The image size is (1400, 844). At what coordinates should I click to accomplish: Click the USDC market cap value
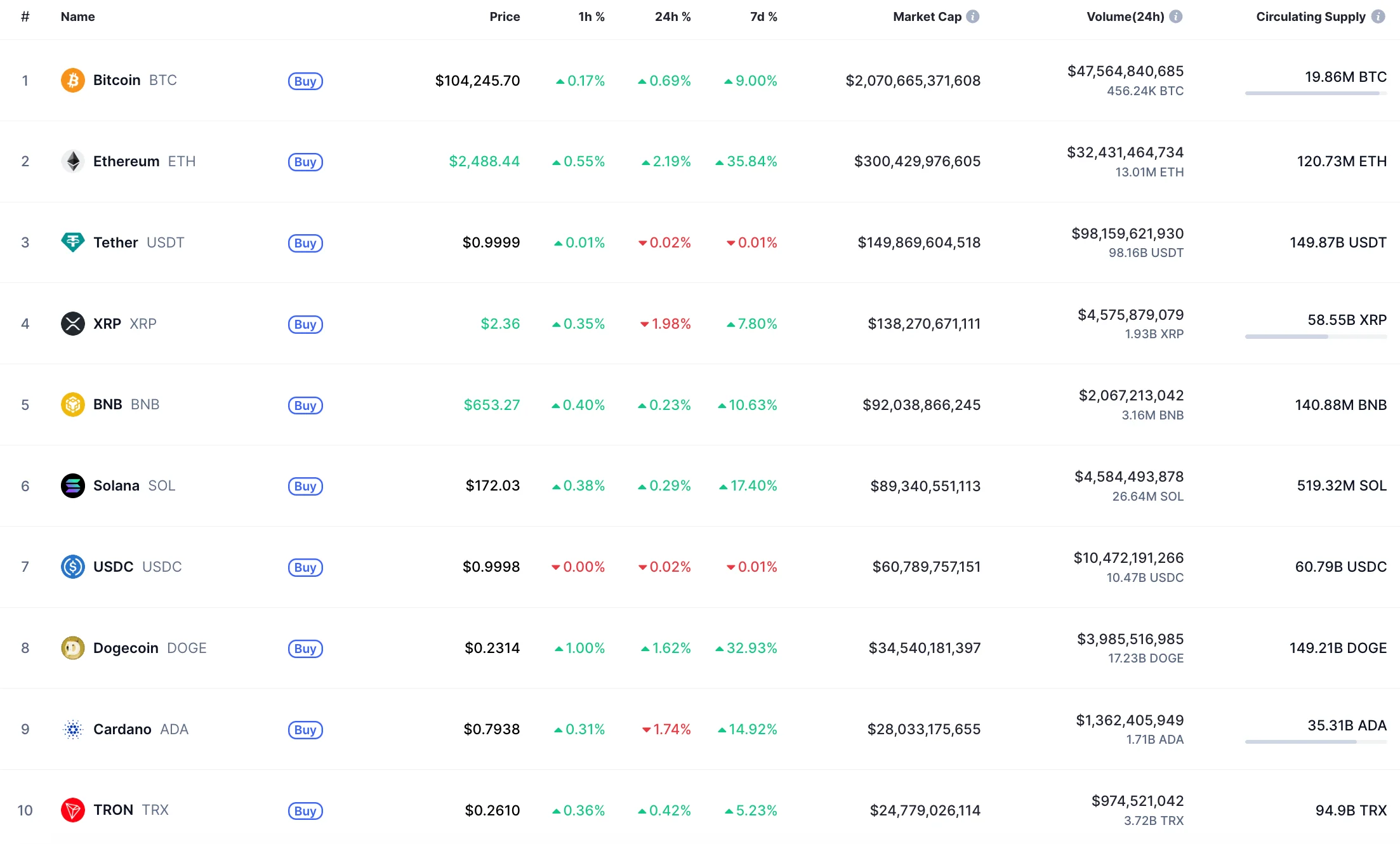tap(926, 567)
